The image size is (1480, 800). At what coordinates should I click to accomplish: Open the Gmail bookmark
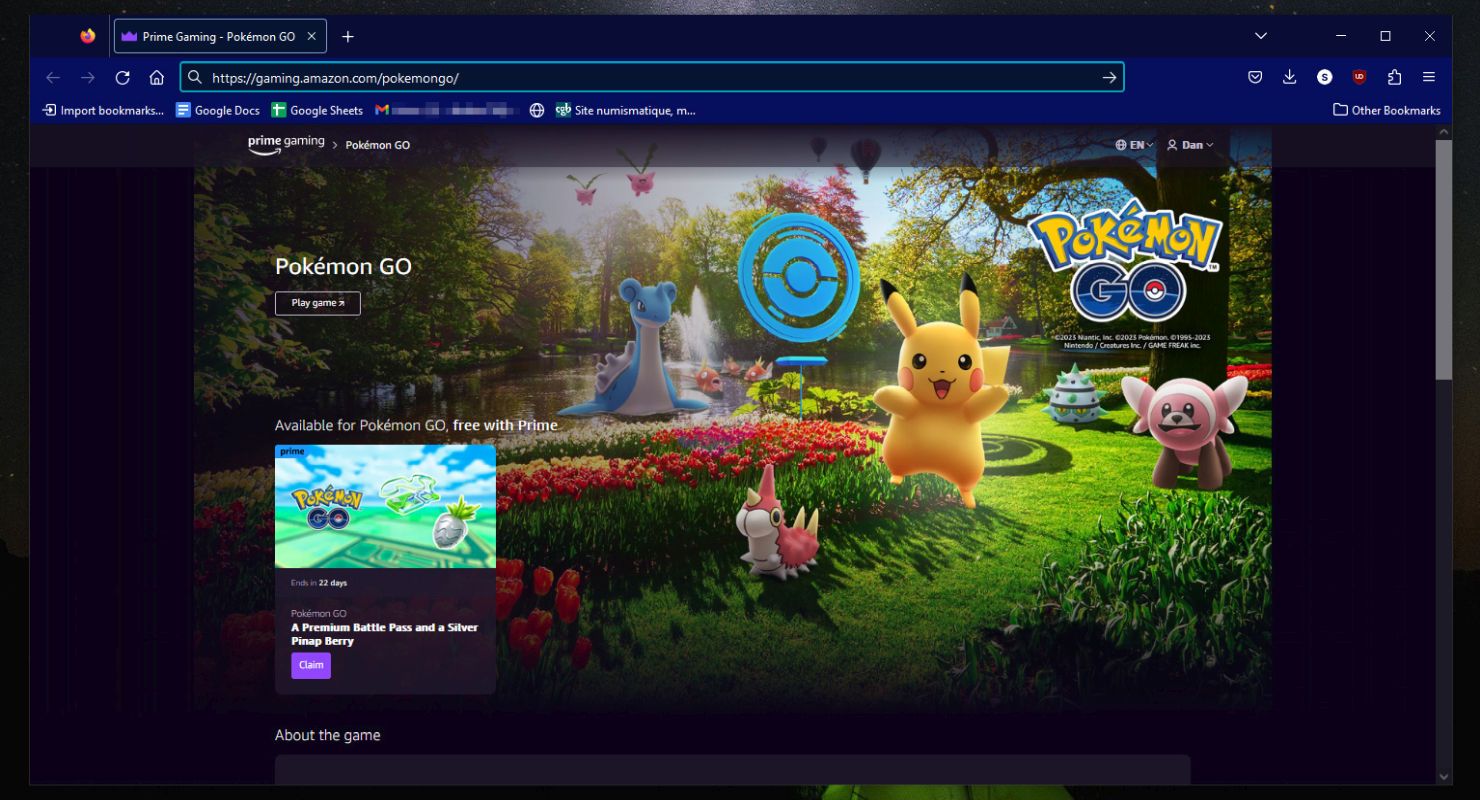[447, 110]
